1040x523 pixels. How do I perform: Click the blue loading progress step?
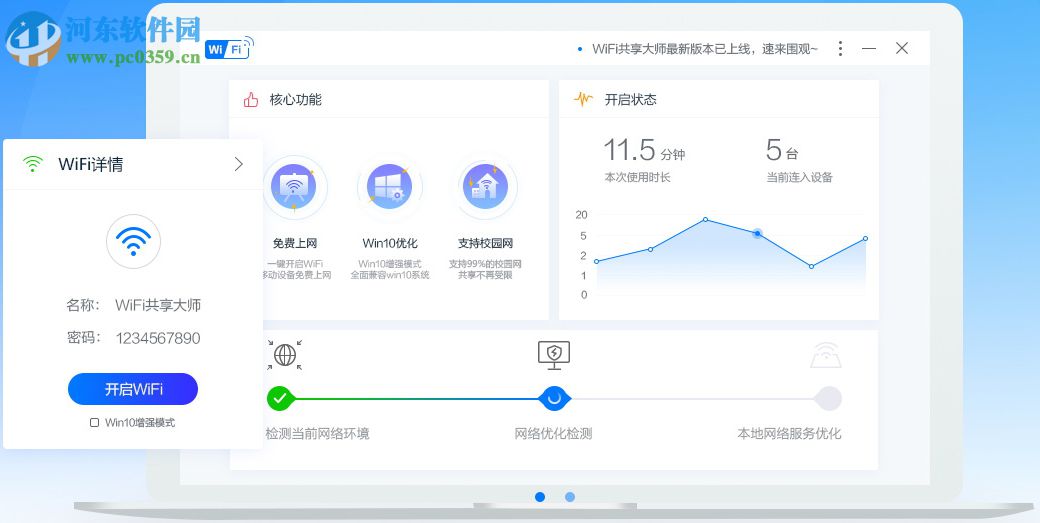(554, 398)
